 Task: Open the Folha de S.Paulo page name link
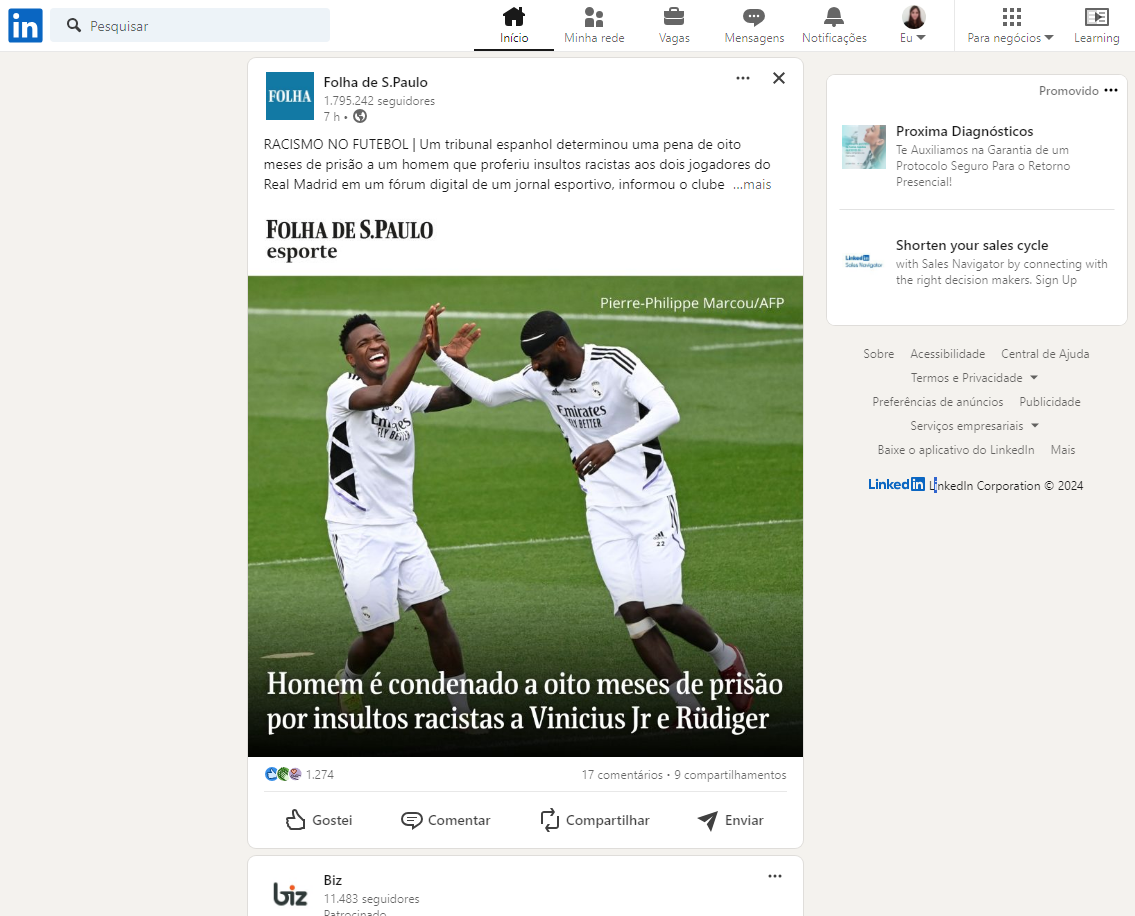pos(376,82)
